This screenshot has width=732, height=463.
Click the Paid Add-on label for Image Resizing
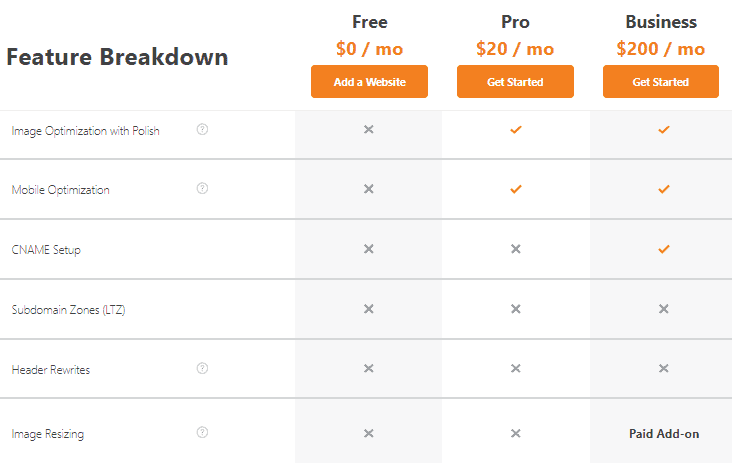(x=664, y=433)
